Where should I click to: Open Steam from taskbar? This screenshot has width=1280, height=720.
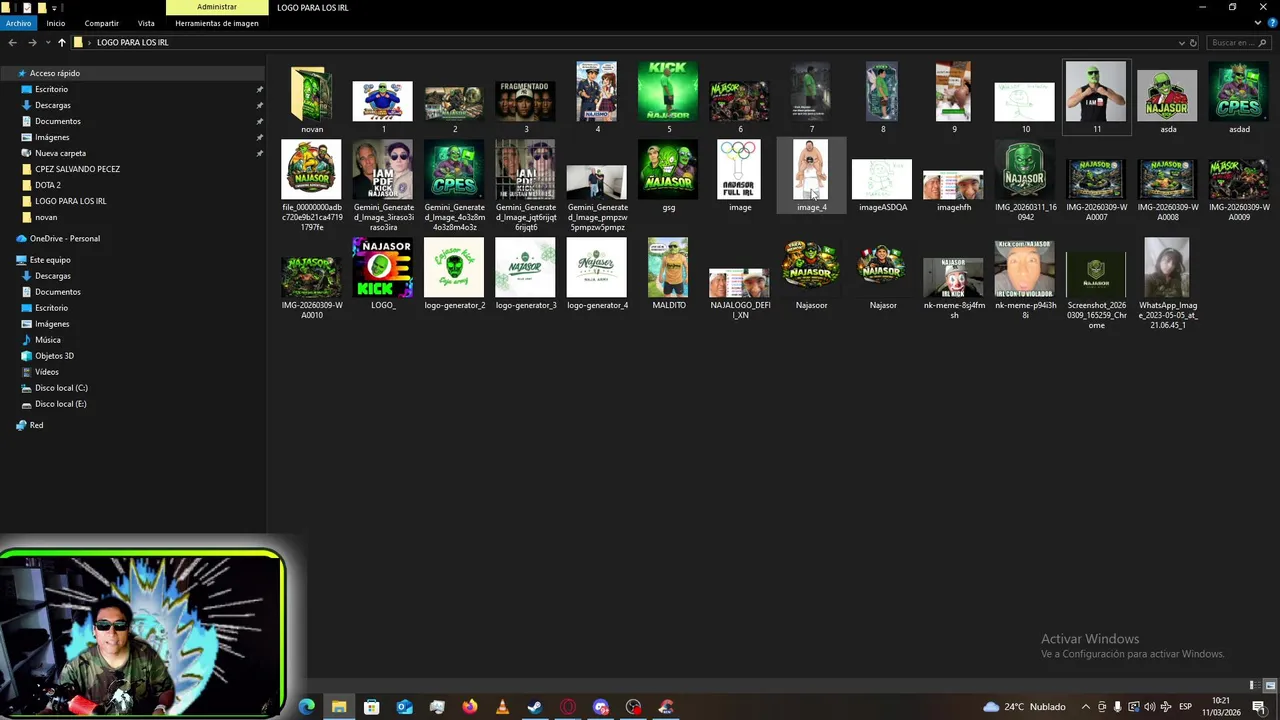click(535, 707)
